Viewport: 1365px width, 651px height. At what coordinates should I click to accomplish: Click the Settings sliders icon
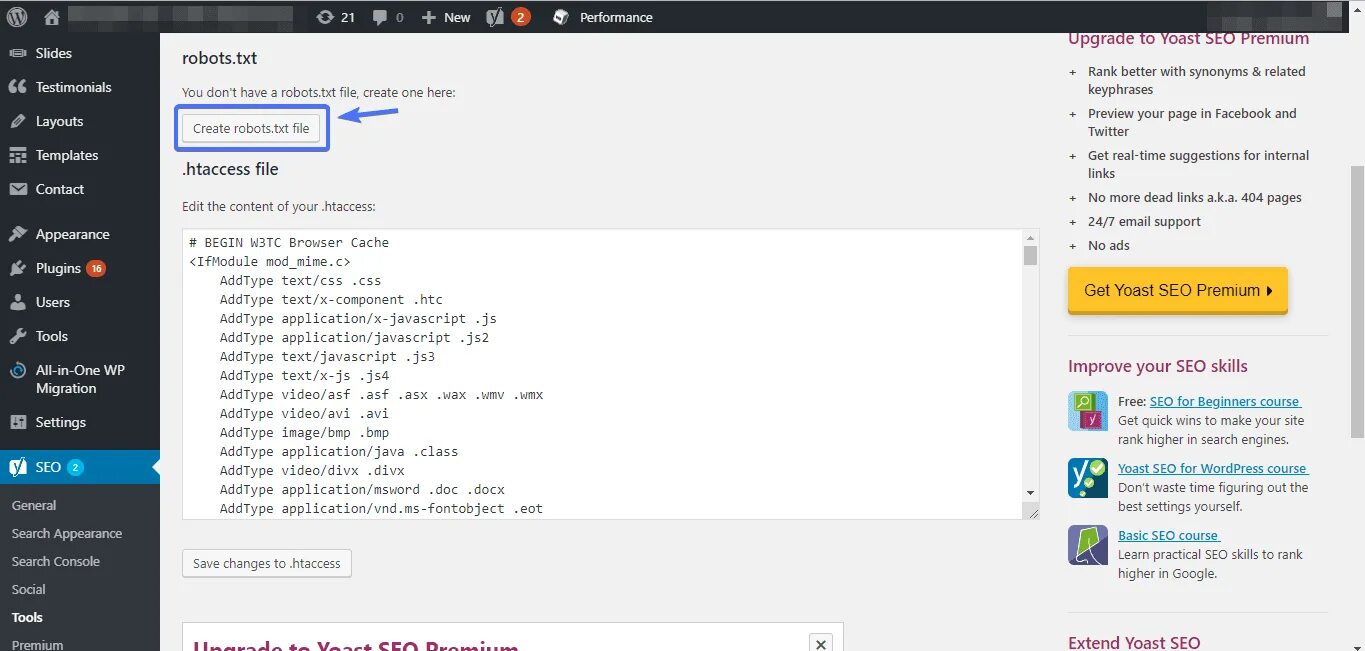pos(17,422)
